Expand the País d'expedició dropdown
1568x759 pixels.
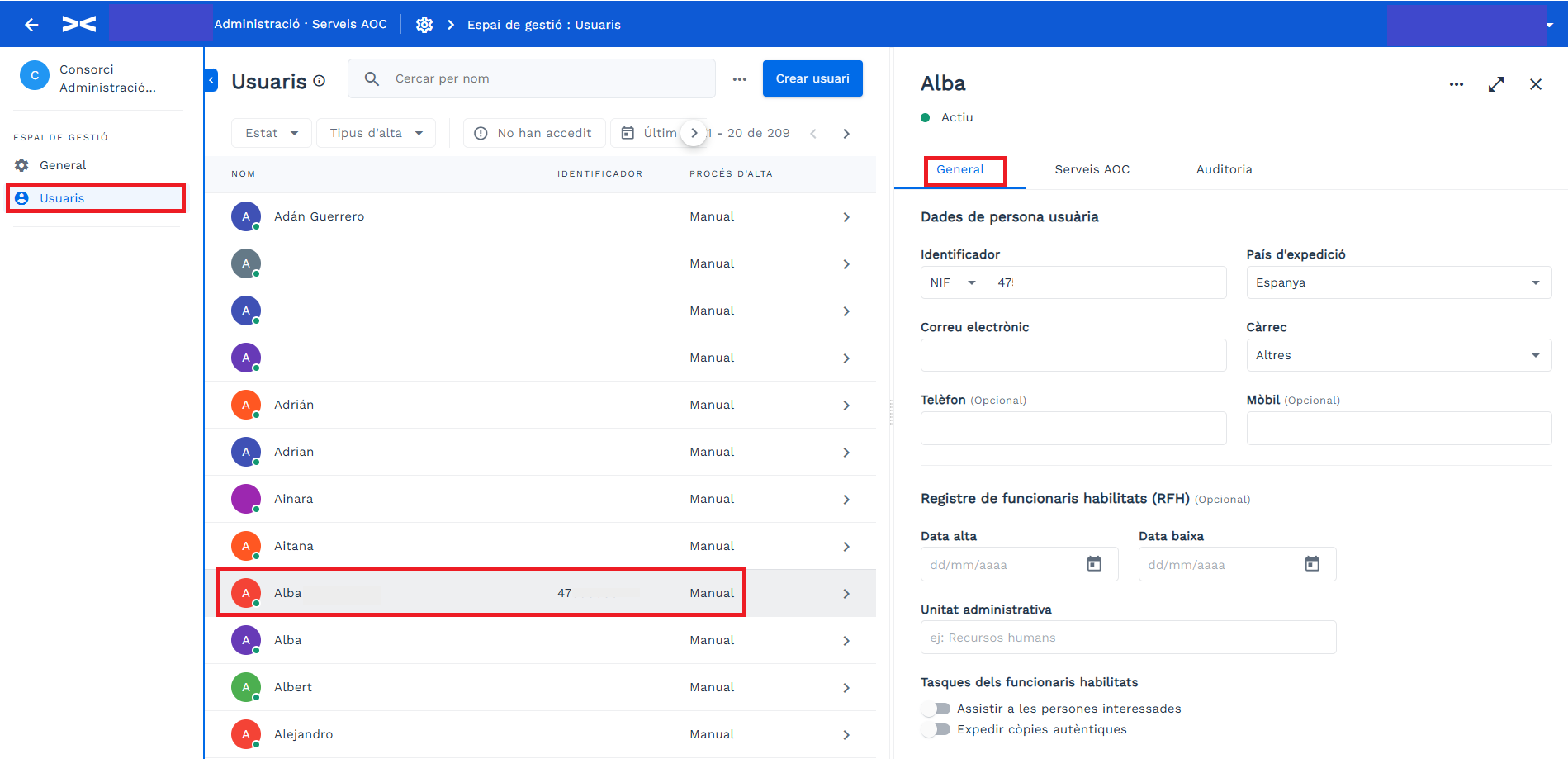[1399, 282]
